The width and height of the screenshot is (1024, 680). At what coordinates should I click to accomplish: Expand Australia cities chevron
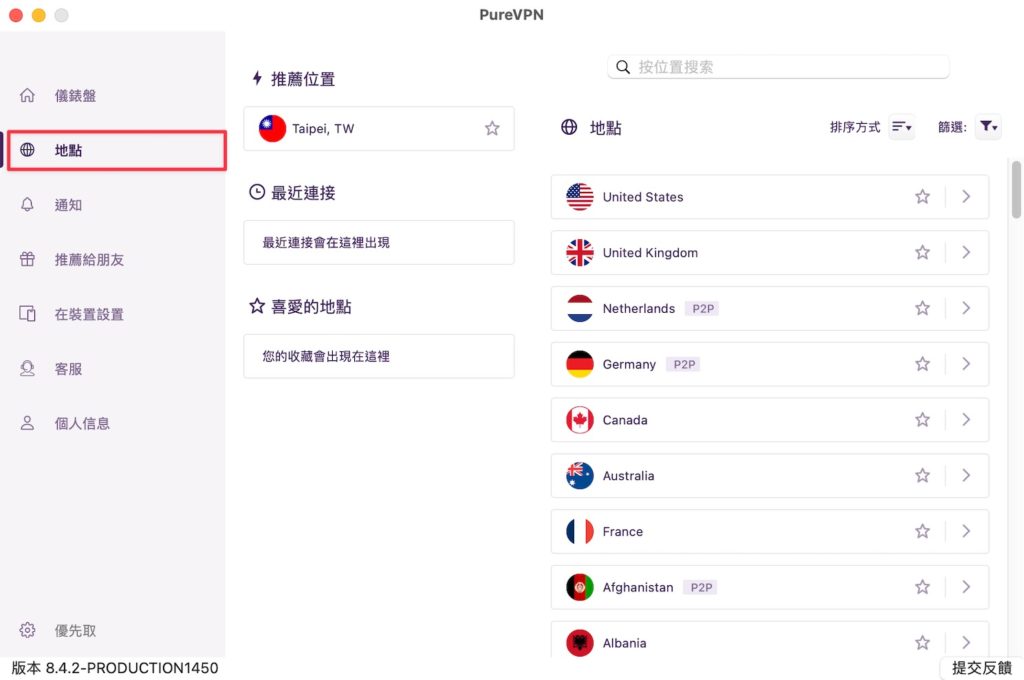[x=966, y=476]
